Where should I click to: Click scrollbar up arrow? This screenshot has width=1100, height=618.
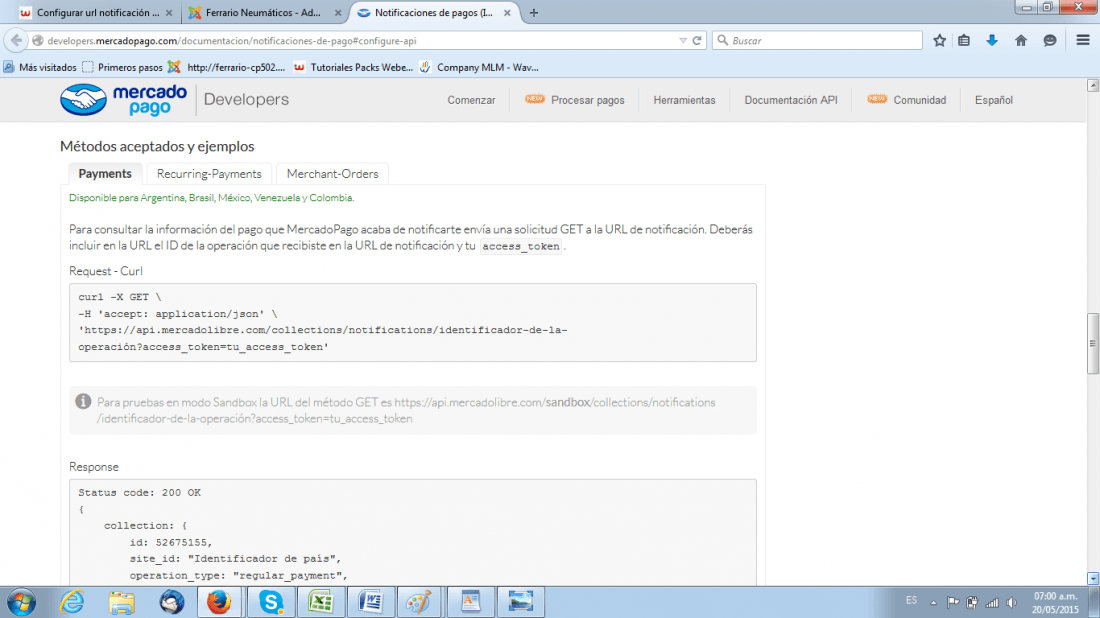click(1092, 86)
